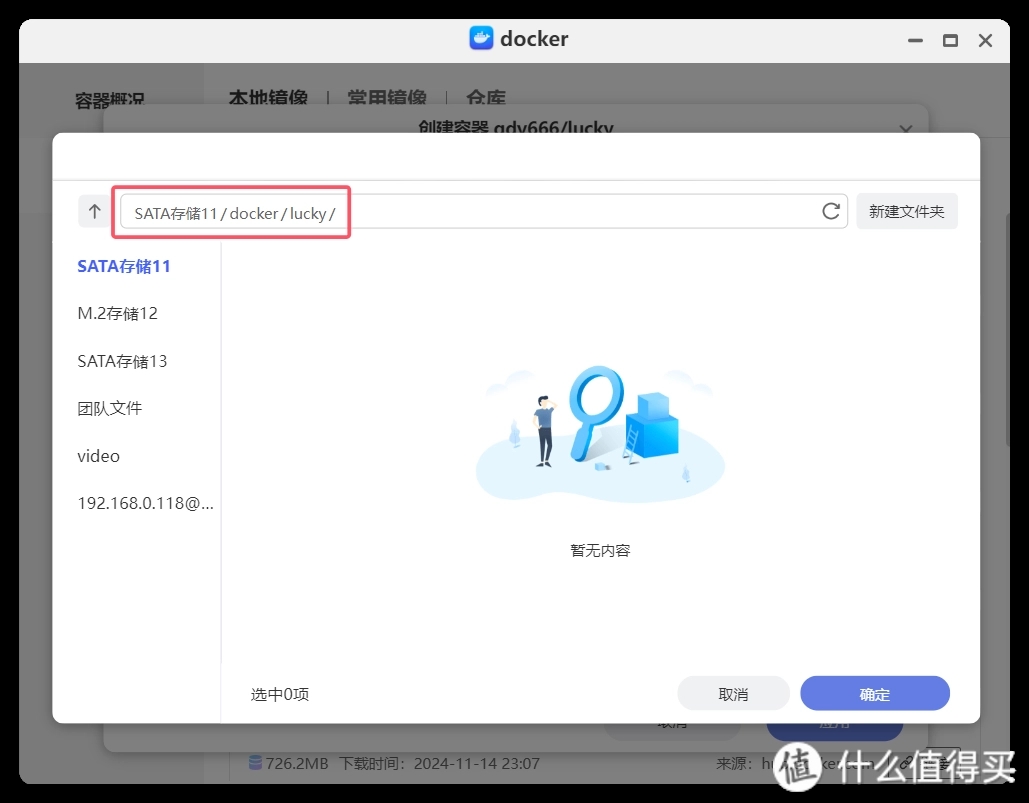The width and height of the screenshot is (1029, 803).
Task: Refresh the folder listing
Action: tap(831, 211)
